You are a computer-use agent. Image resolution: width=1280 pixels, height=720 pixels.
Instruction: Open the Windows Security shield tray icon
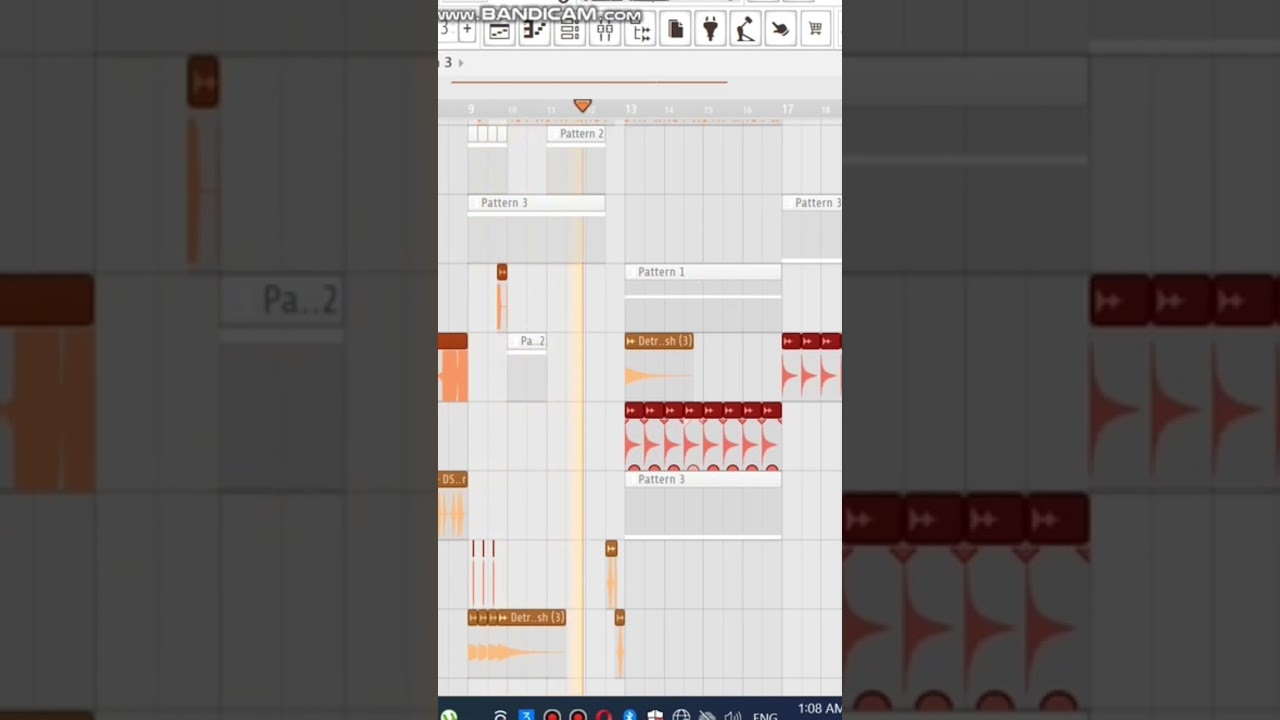655,715
